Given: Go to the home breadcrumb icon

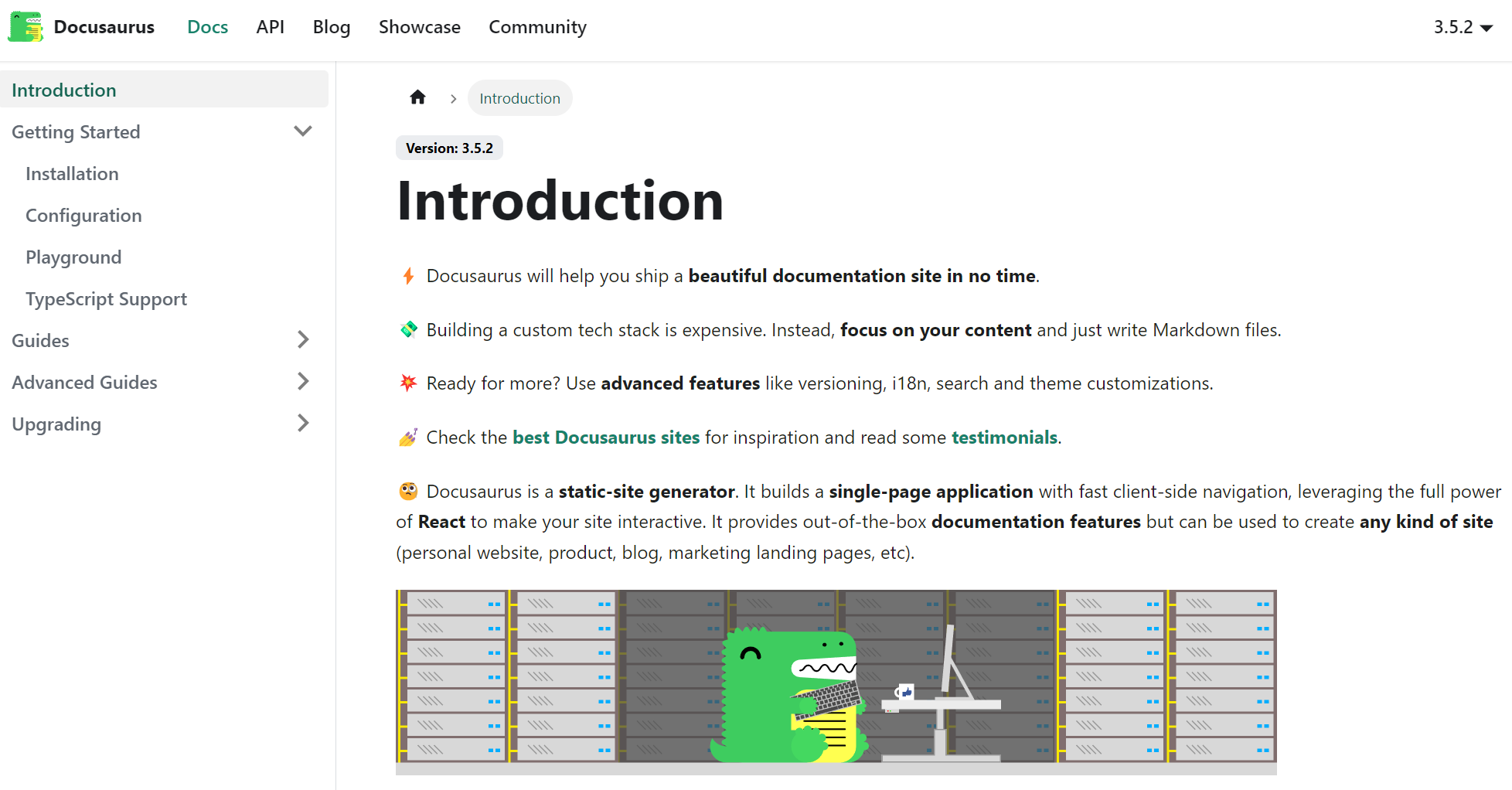Looking at the screenshot, I should tap(417, 97).
